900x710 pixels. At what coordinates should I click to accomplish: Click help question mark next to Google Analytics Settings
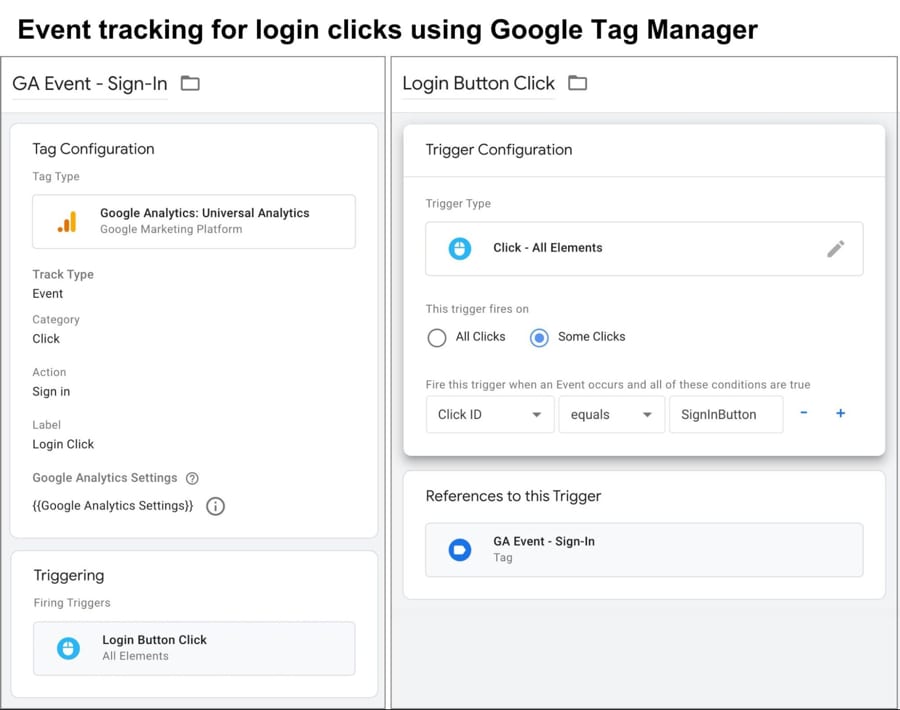[x=192, y=478]
